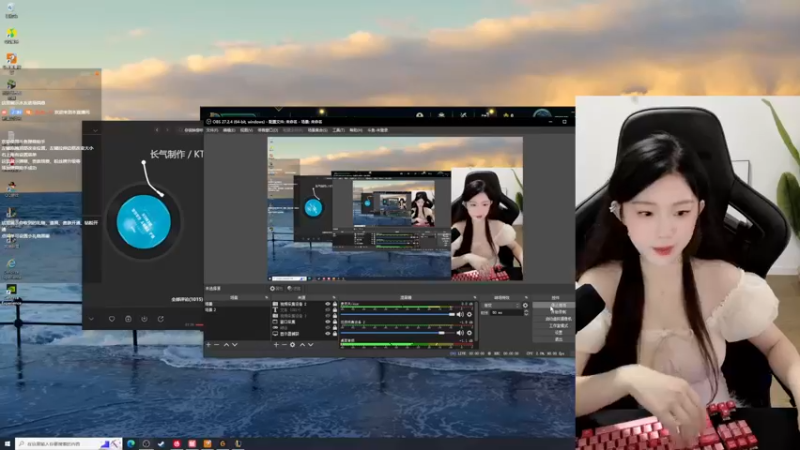Open the OBS 停靠窗口 menu
This screenshot has height=450, width=800.
(268, 130)
